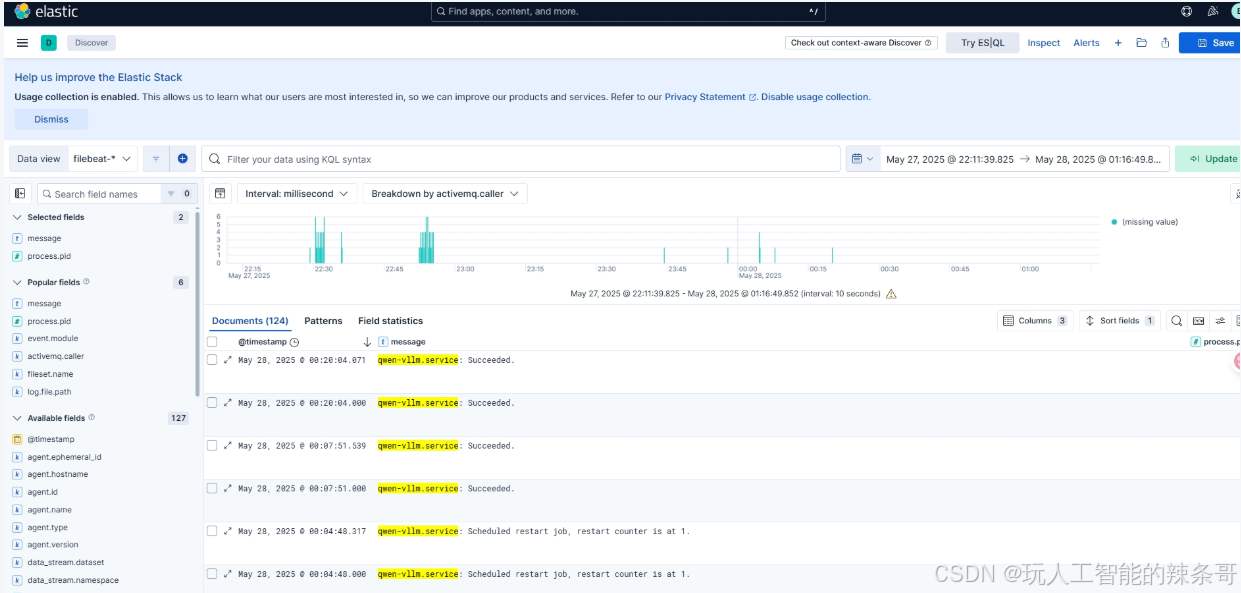Open the keyboard shortcuts icon in the table toolbar
Screen dimensions: 1241x593
tap(1198, 321)
